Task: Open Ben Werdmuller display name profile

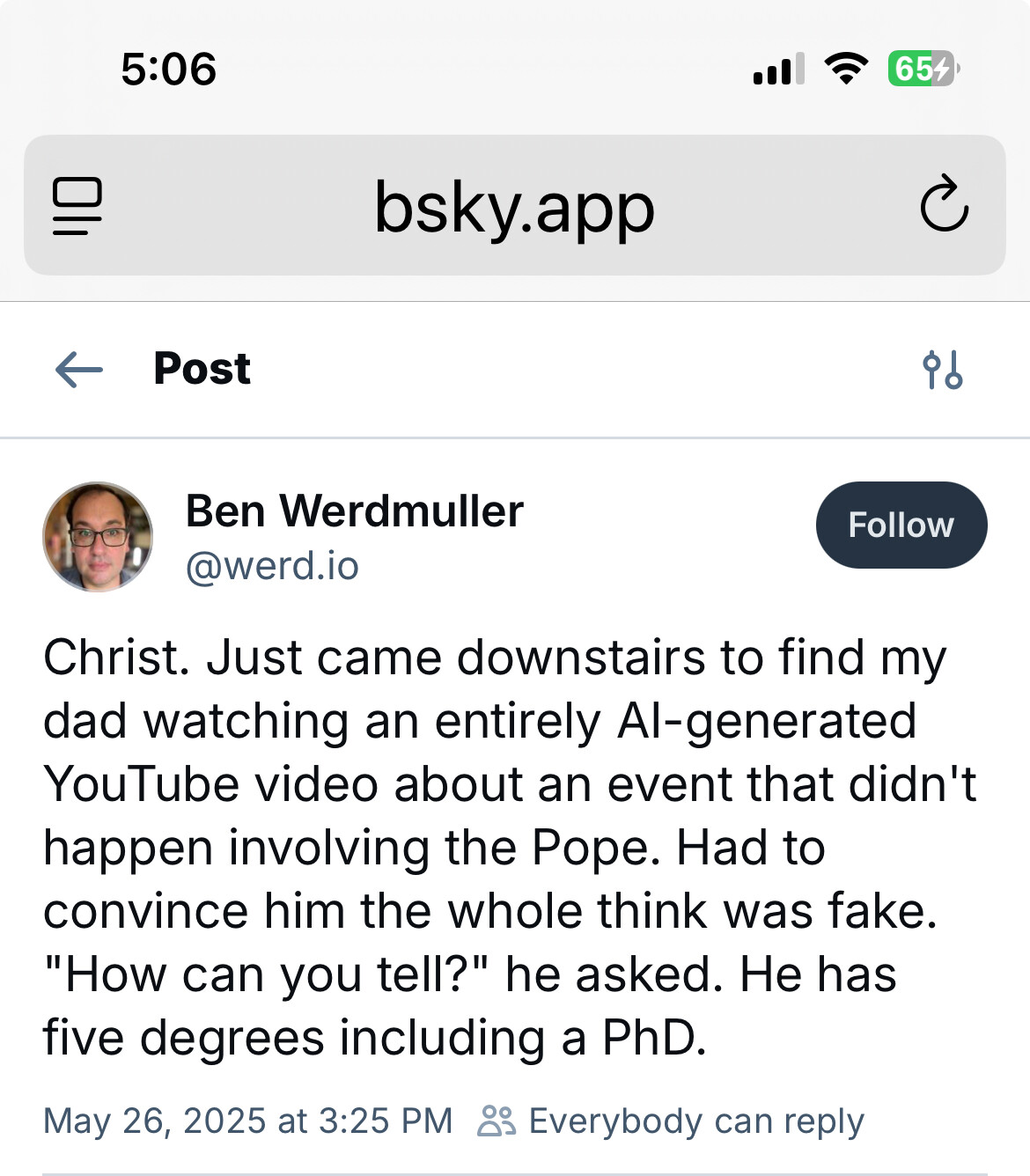Action: 355,511
